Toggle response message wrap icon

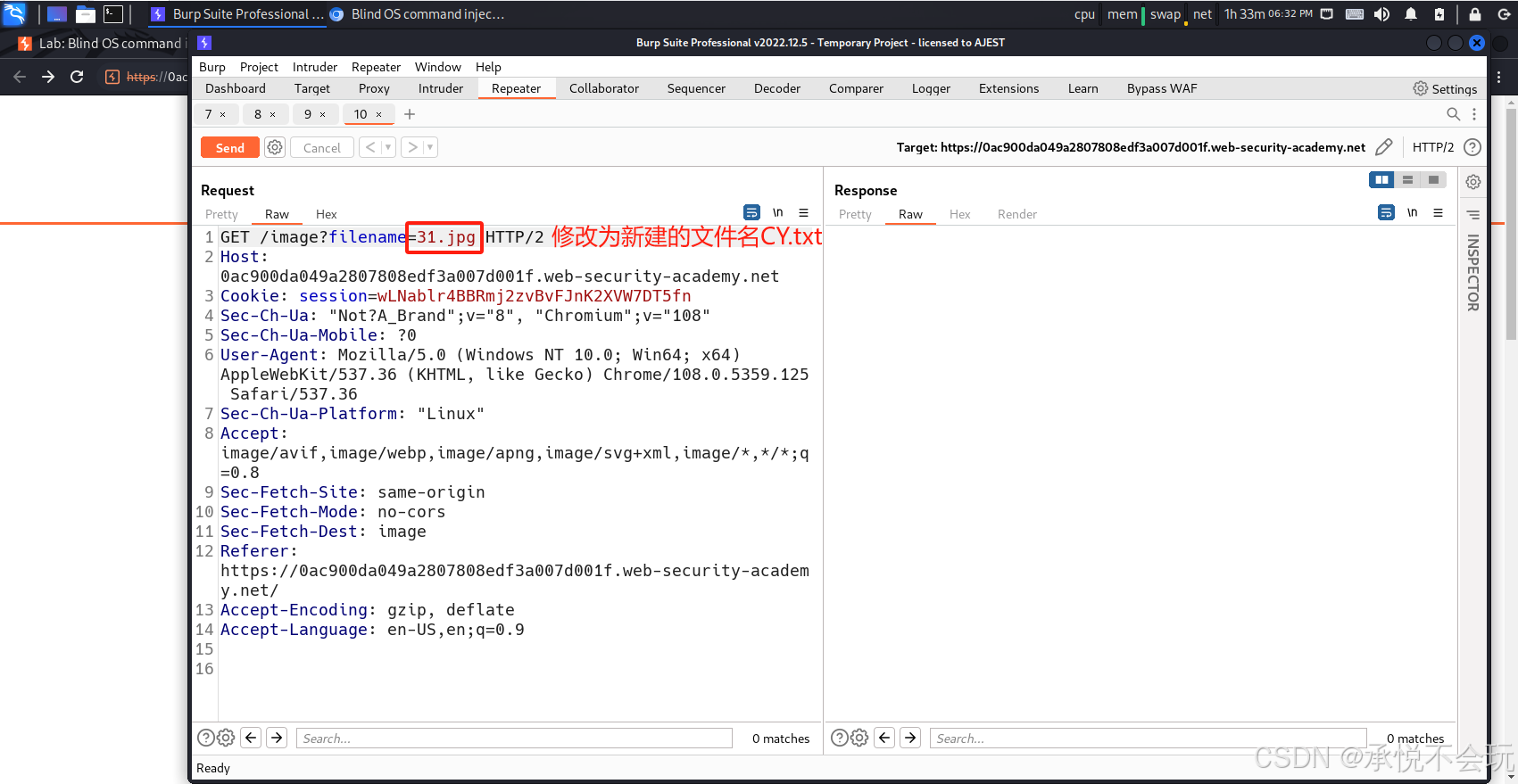point(1386,212)
